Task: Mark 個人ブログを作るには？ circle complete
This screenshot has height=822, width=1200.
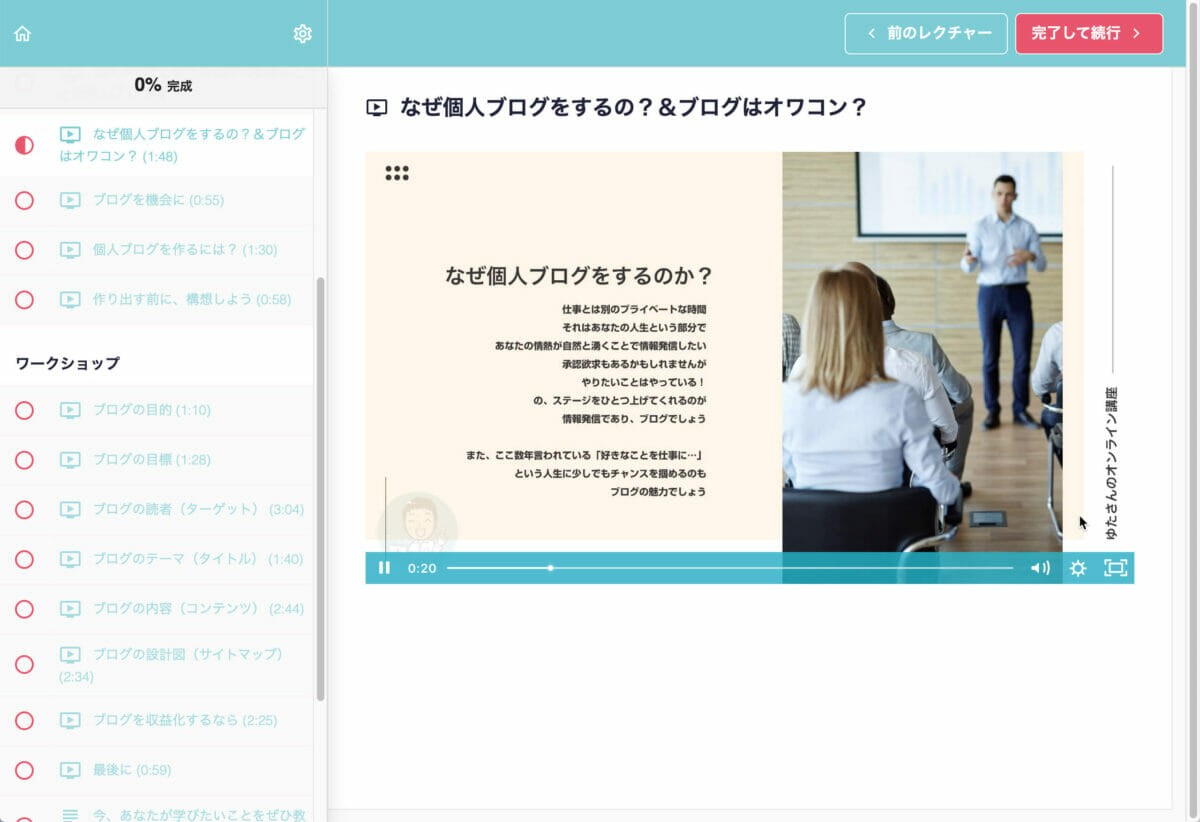Action: pos(24,250)
